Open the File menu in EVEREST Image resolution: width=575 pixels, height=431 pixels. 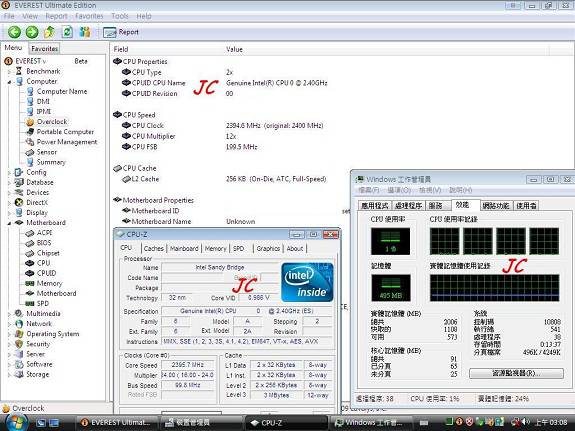9,16
